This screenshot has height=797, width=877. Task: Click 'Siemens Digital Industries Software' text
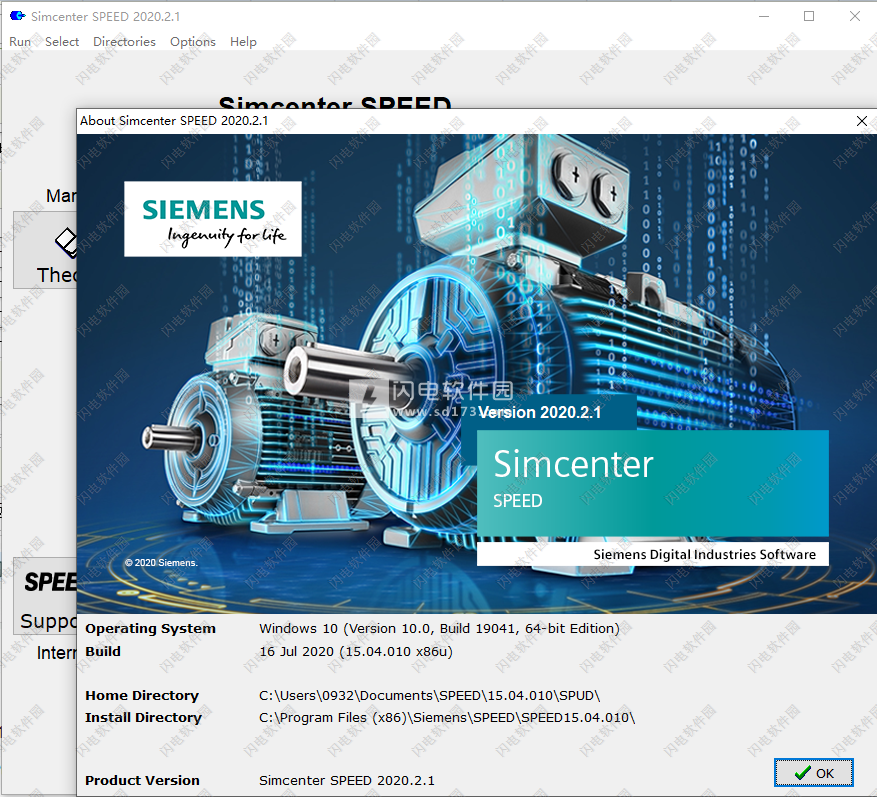pyautogui.click(x=705, y=554)
